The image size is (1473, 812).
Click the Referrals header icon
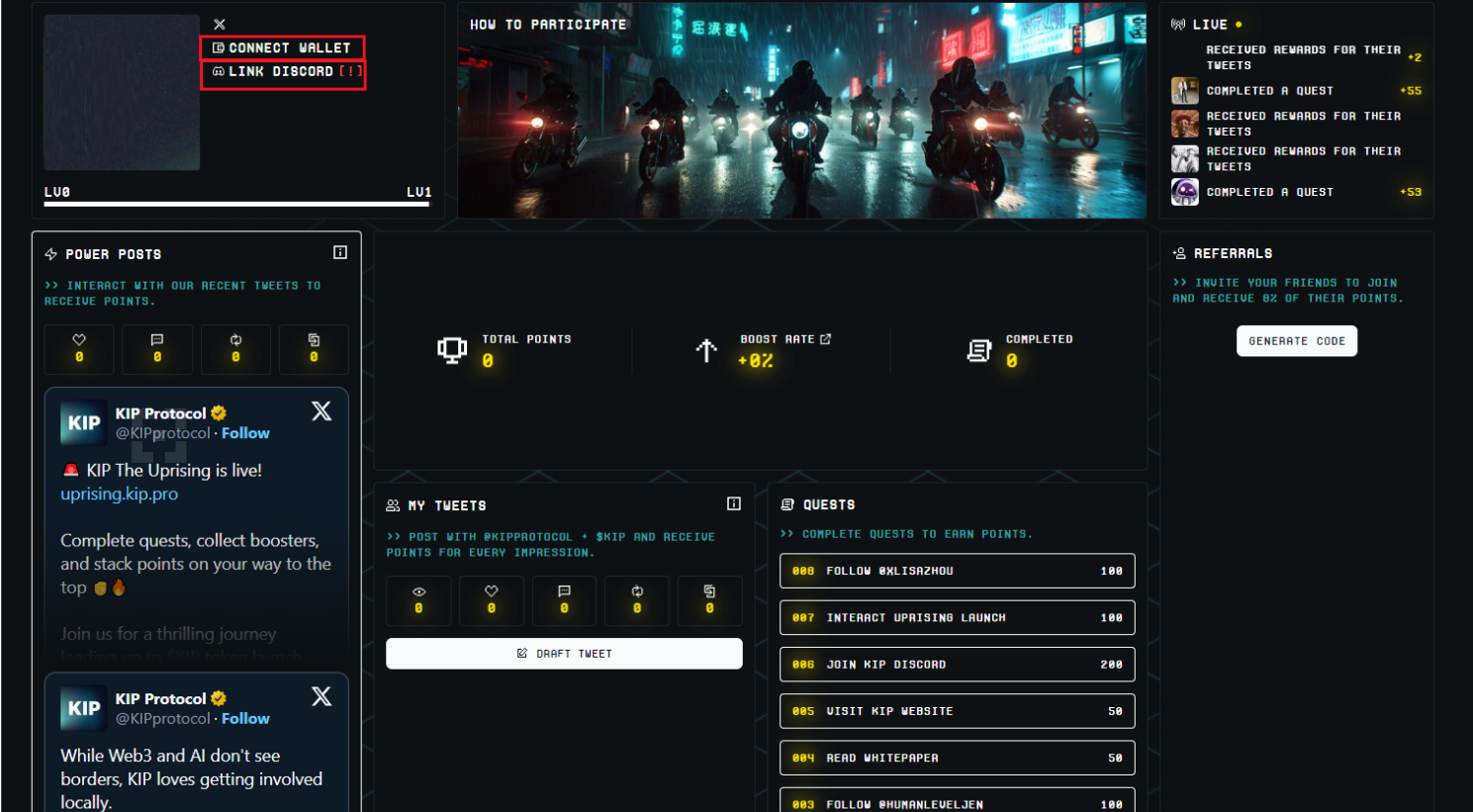(1180, 254)
